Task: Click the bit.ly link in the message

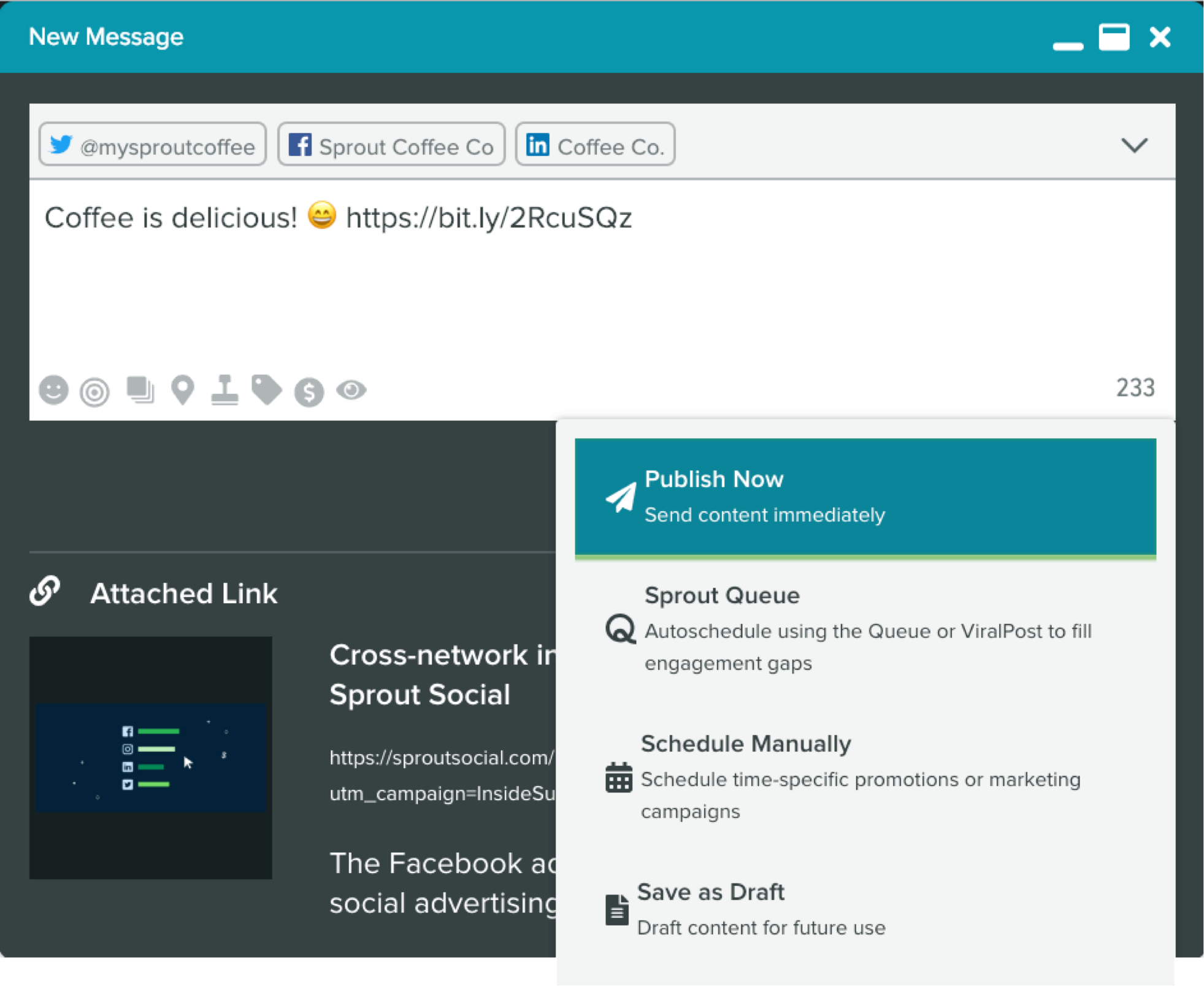Action: (489, 218)
